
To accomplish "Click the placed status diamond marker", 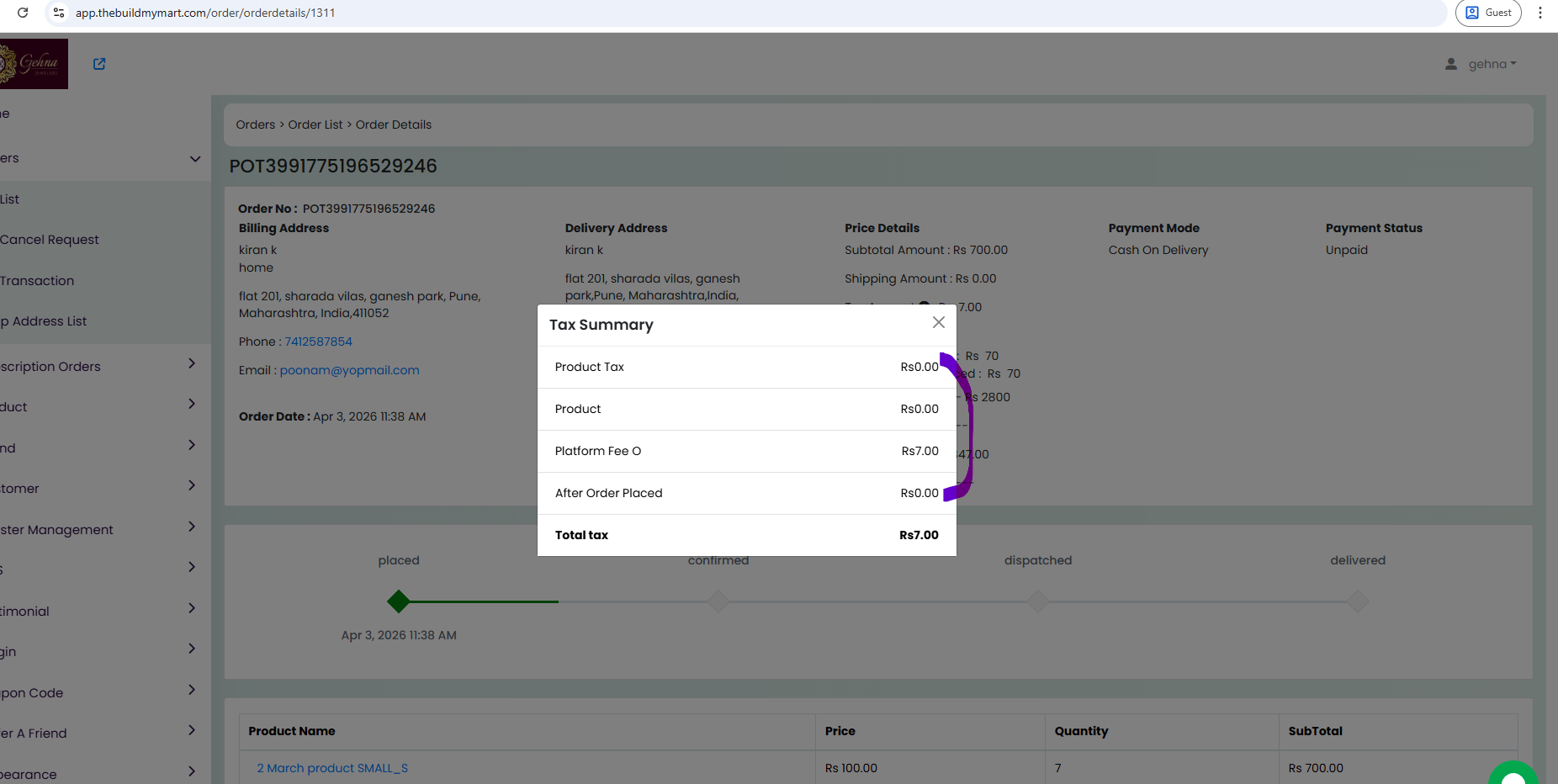I will coord(399,601).
